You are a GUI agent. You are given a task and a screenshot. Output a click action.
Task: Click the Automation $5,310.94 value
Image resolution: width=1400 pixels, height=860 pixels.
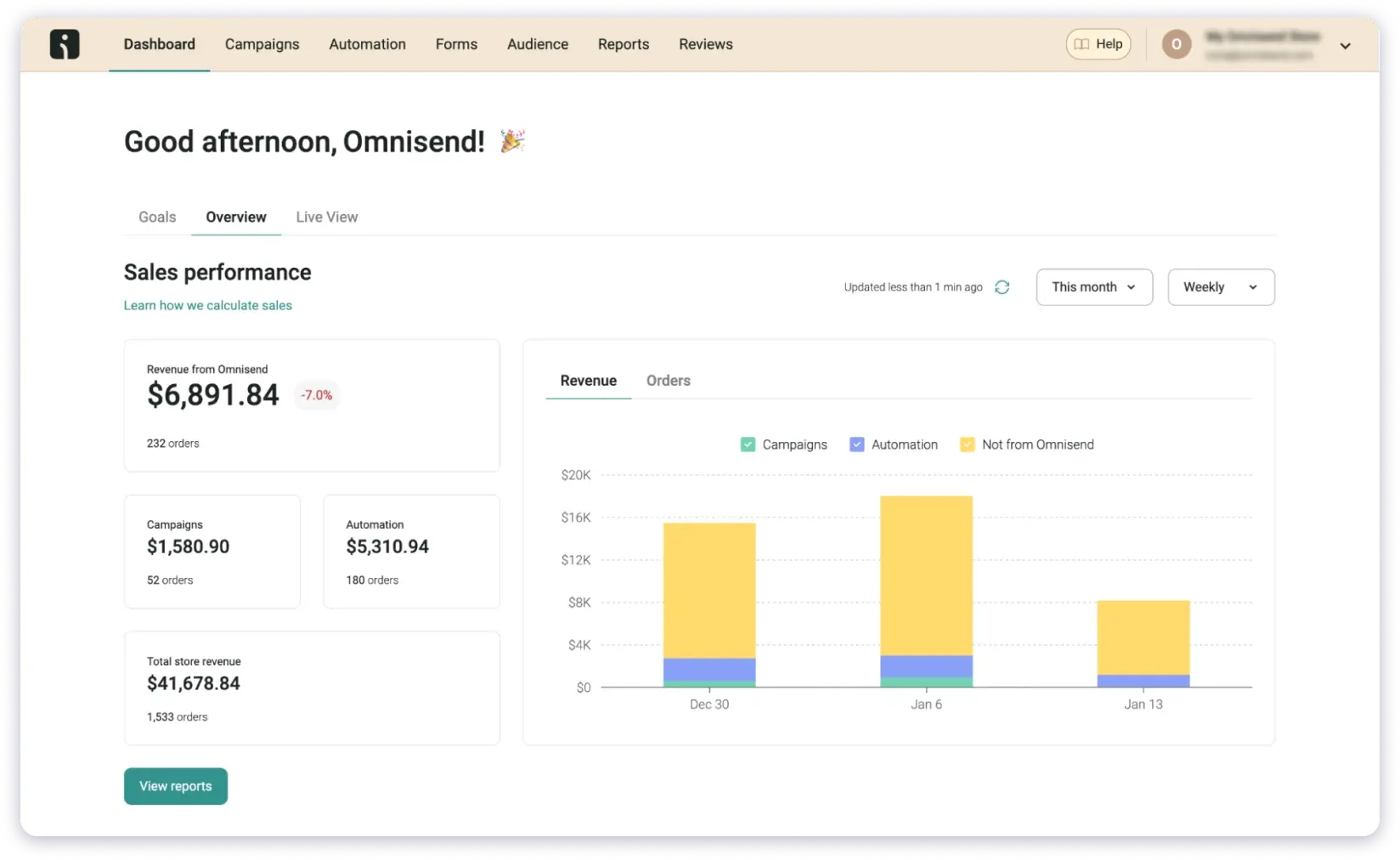pyautogui.click(x=387, y=546)
